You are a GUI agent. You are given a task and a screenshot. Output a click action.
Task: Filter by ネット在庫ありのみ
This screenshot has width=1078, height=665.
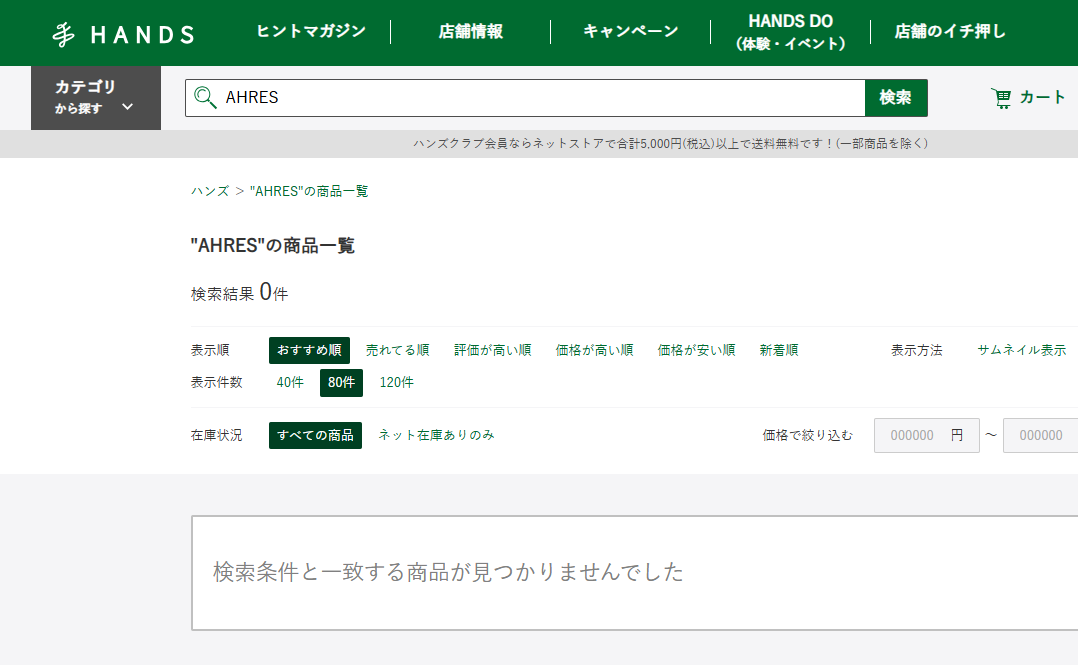coord(436,435)
